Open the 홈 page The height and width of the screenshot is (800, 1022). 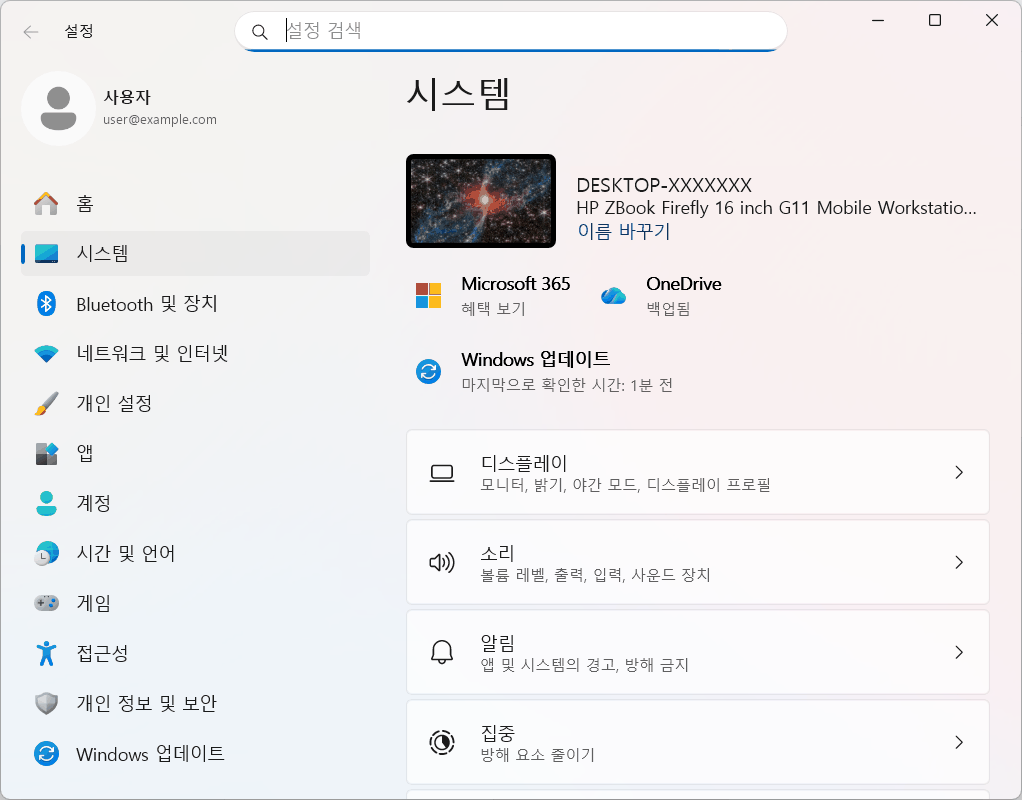(195, 203)
